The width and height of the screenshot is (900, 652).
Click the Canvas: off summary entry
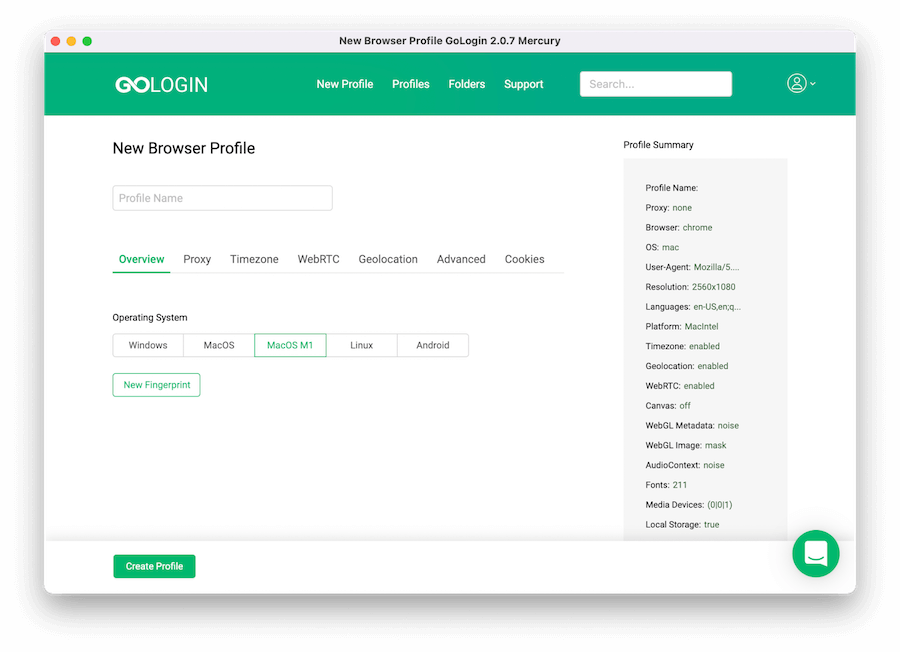[668, 406]
